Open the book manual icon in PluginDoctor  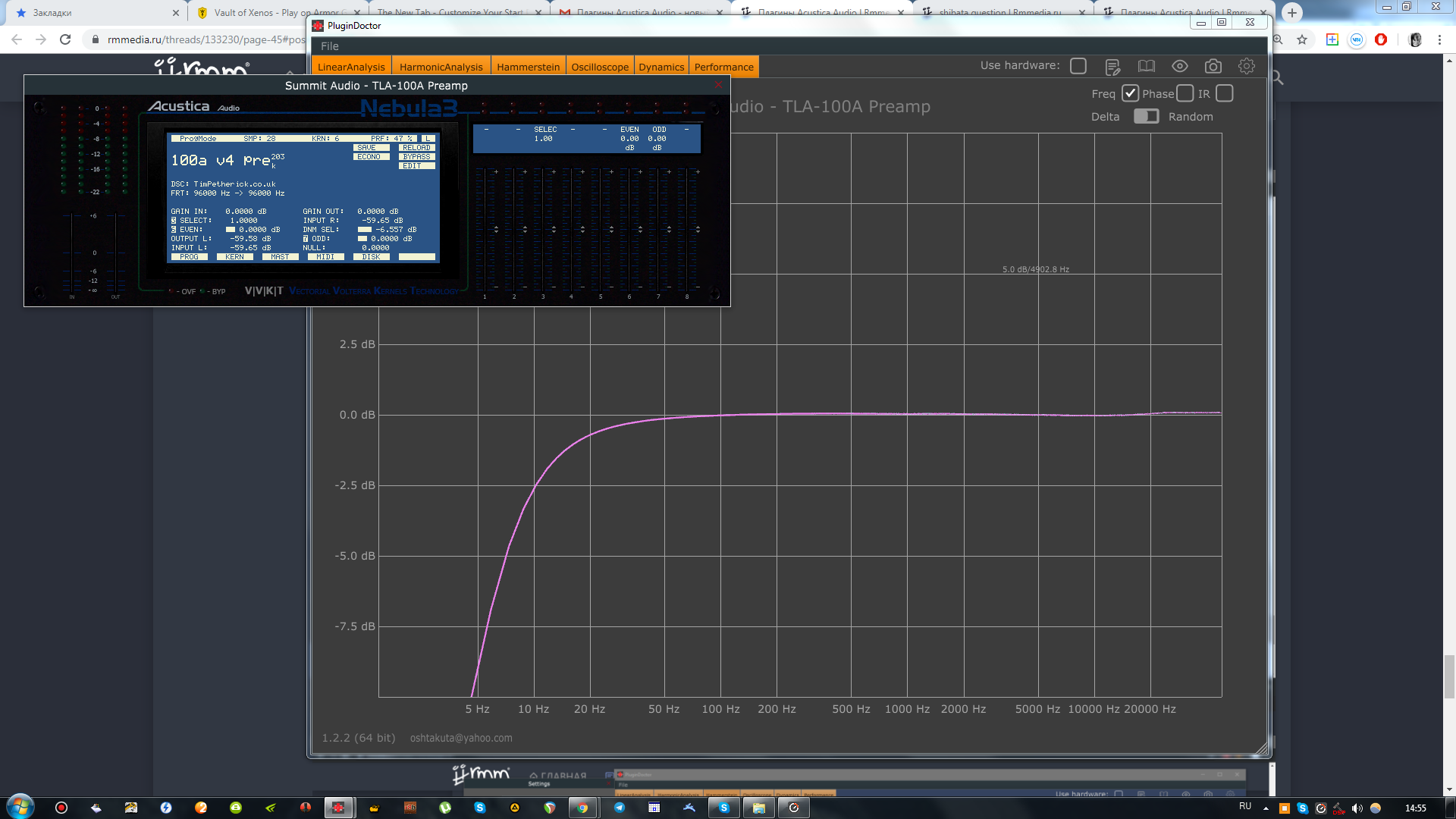coord(1146,66)
